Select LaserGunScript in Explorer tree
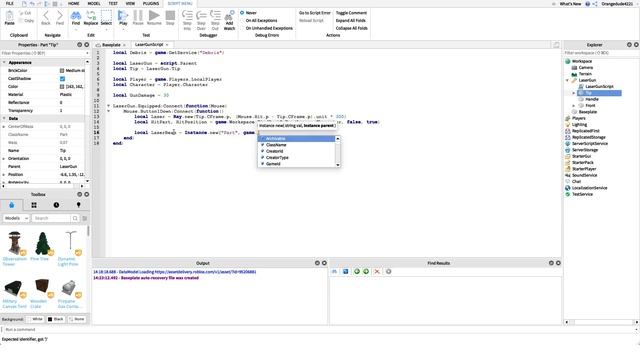 [599, 87]
